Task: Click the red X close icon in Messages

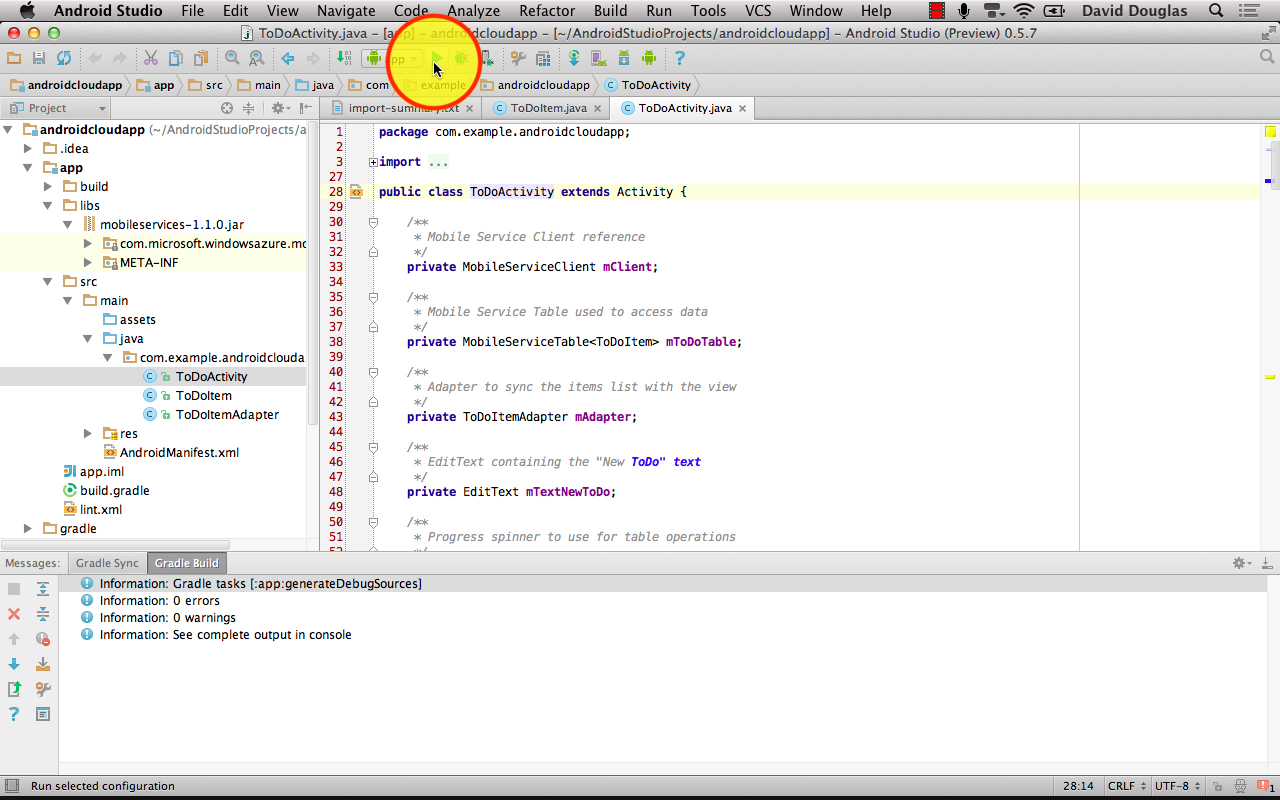Action: (x=14, y=613)
